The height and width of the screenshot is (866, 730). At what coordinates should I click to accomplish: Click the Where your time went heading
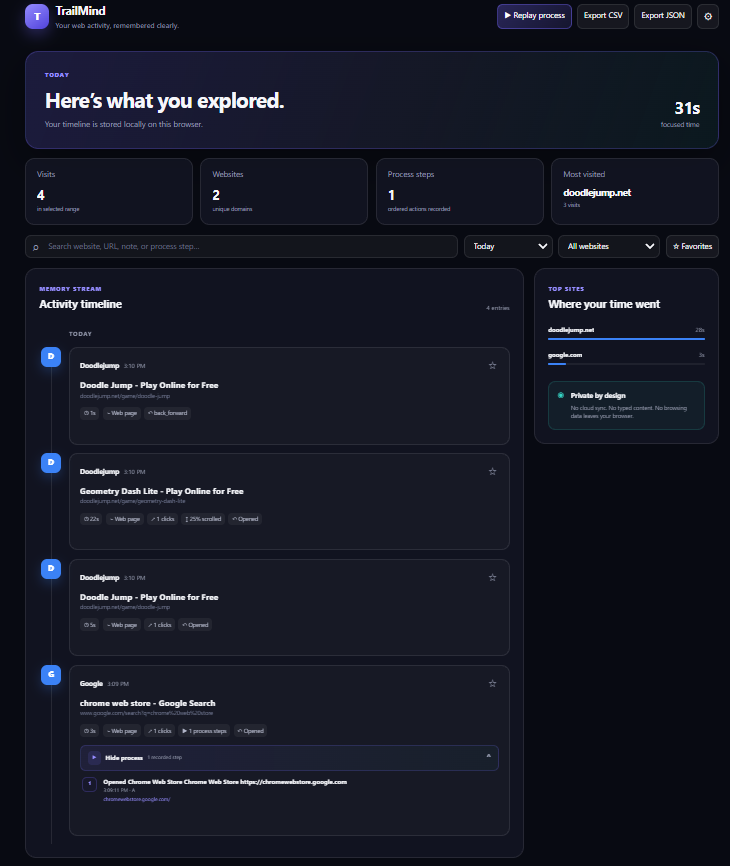[604, 304]
